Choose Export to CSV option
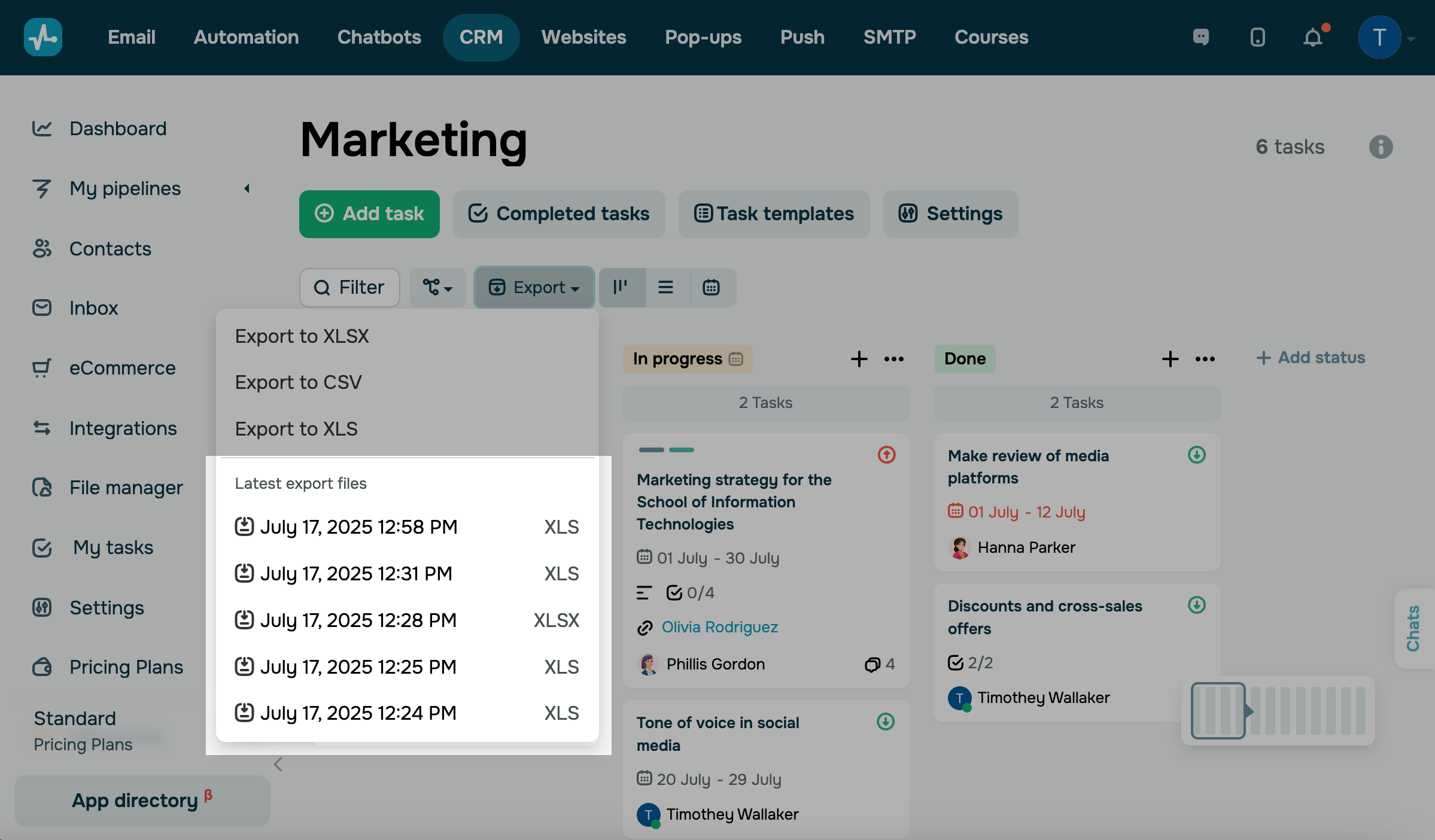 298,382
